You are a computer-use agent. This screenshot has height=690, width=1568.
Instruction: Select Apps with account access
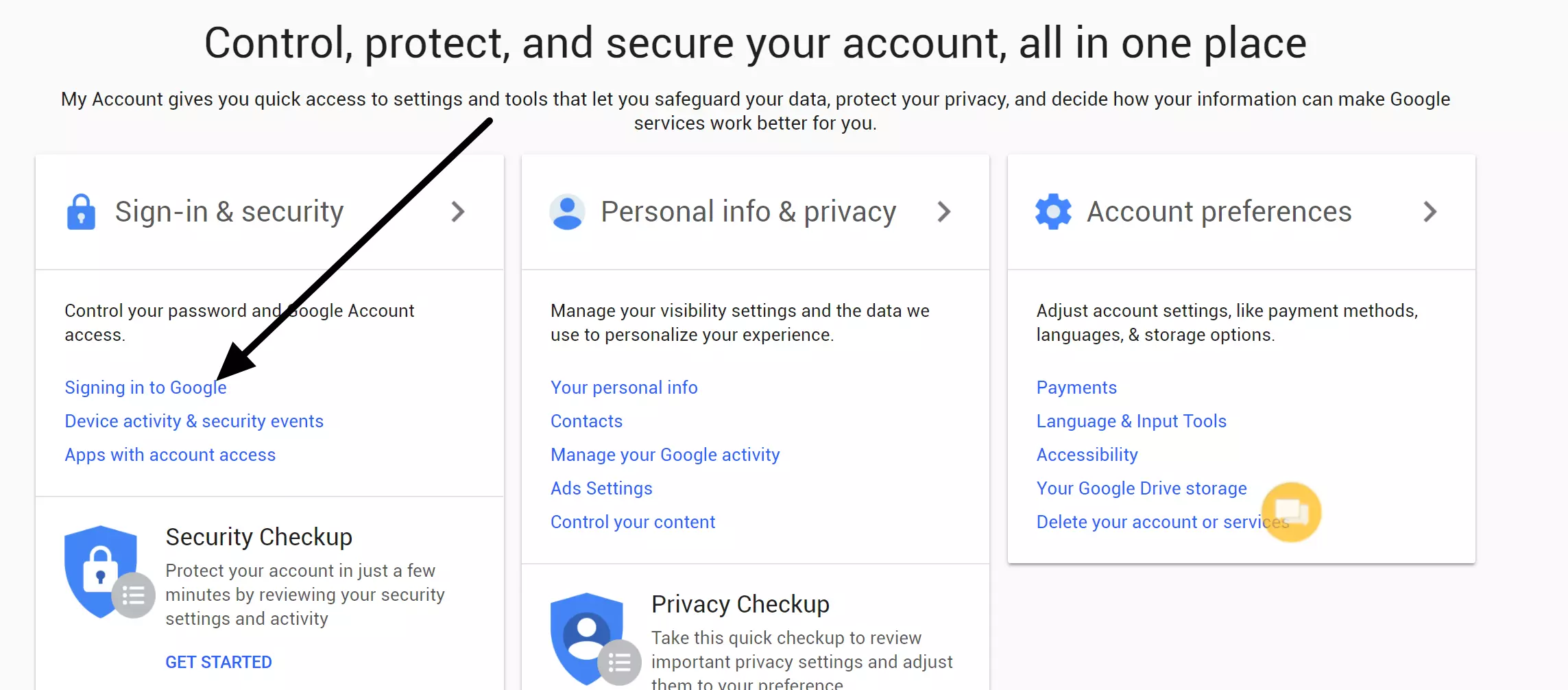click(170, 455)
